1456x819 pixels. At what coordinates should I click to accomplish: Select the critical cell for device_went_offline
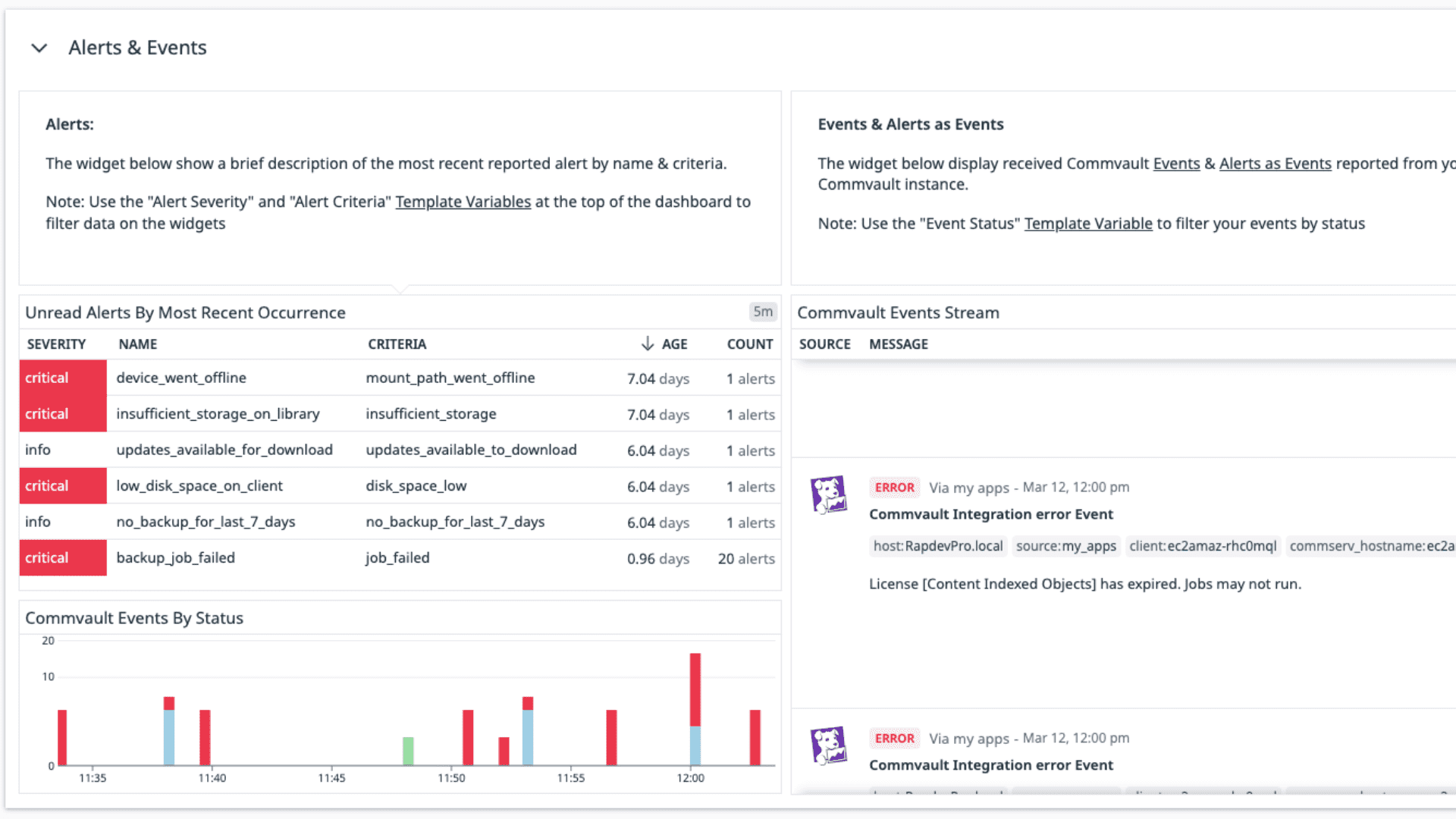click(63, 378)
